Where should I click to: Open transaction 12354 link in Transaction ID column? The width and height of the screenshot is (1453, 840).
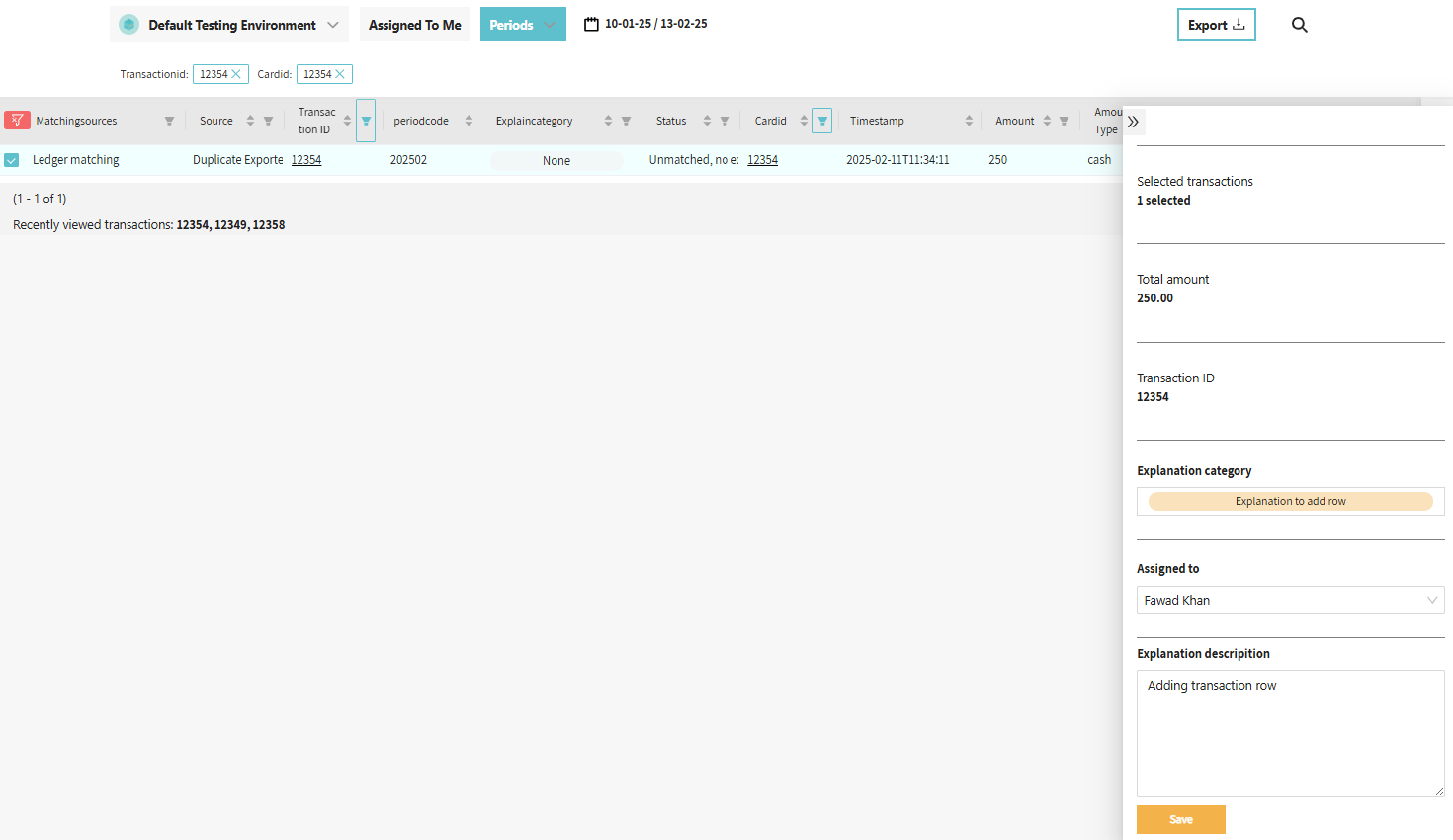pyautogui.click(x=306, y=160)
